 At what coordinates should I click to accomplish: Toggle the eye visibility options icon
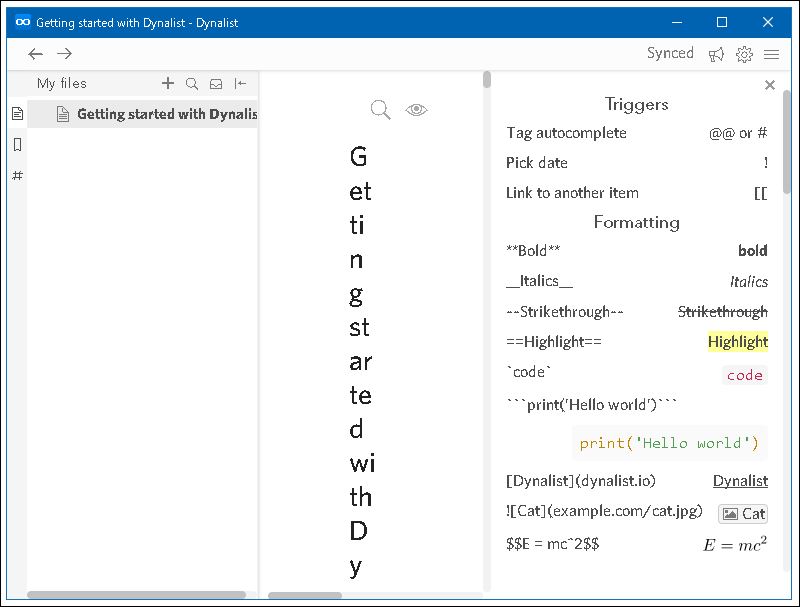point(416,110)
